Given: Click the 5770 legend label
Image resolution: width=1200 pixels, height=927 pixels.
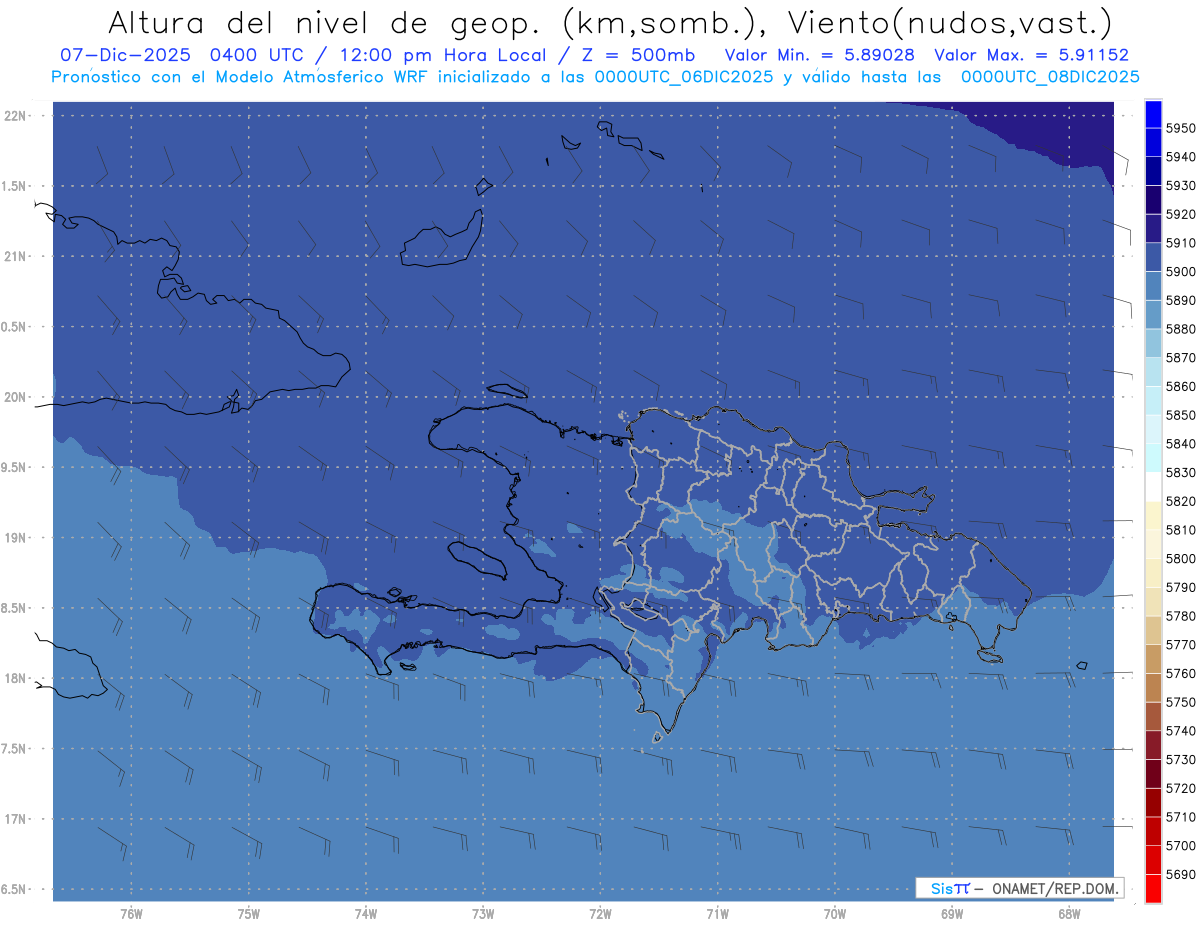Looking at the screenshot, I should pyautogui.click(x=1181, y=645).
